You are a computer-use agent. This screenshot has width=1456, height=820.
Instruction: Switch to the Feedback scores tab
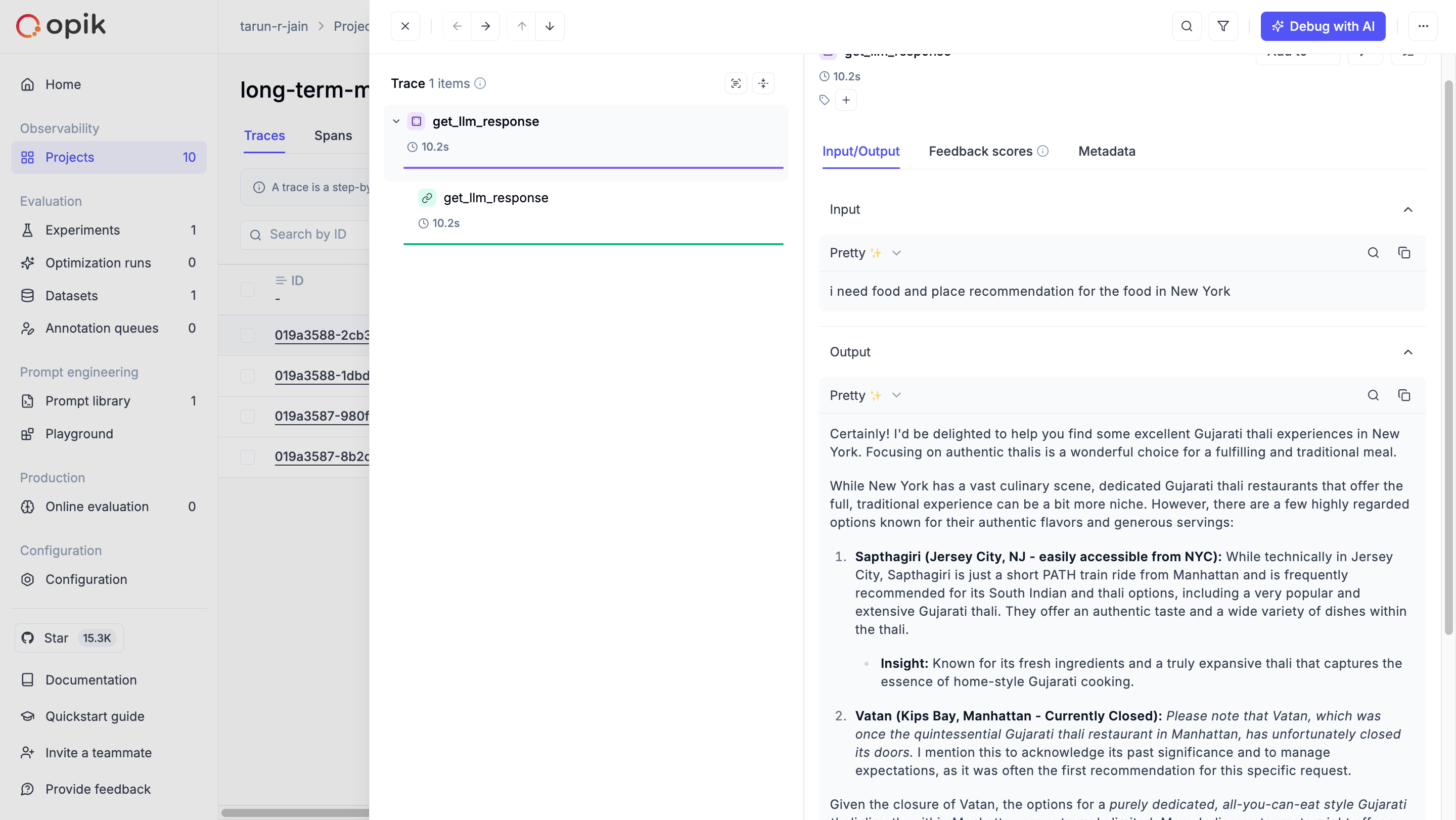(x=980, y=152)
